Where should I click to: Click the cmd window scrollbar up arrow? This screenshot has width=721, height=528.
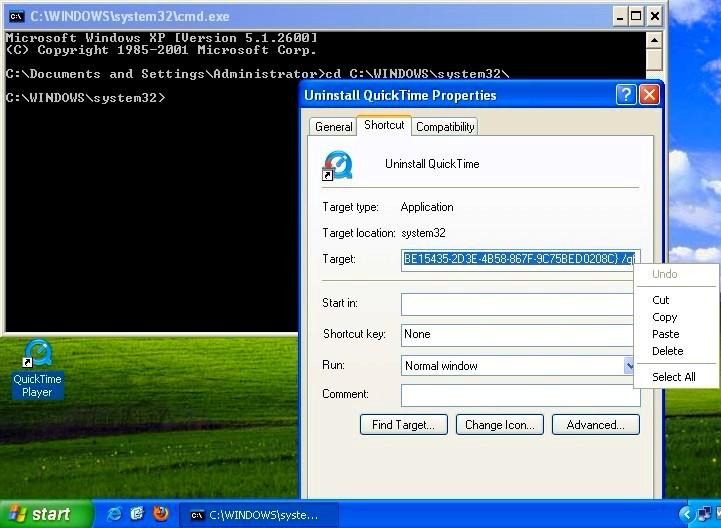pyautogui.click(x=654, y=40)
